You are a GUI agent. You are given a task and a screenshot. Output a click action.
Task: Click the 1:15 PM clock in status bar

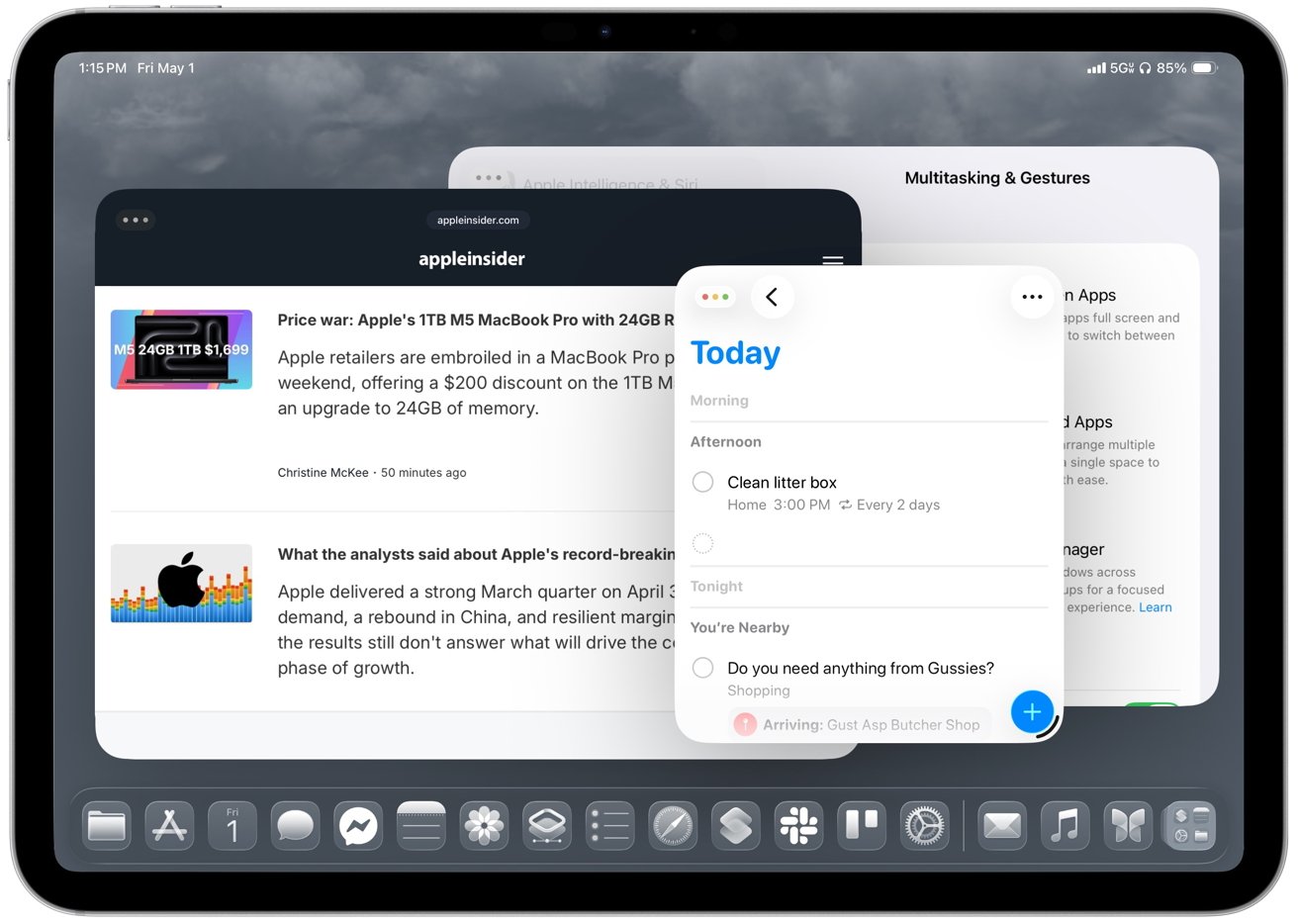(x=103, y=68)
